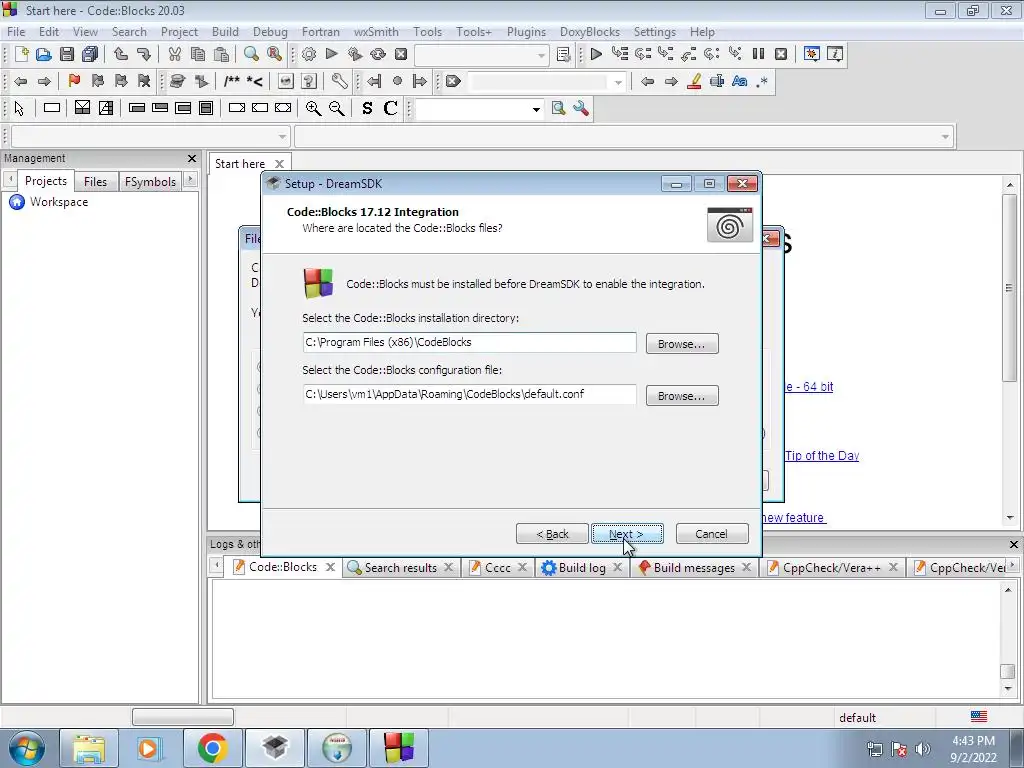
Task: Click the bold S export icon
Action: pyautogui.click(x=367, y=108)
